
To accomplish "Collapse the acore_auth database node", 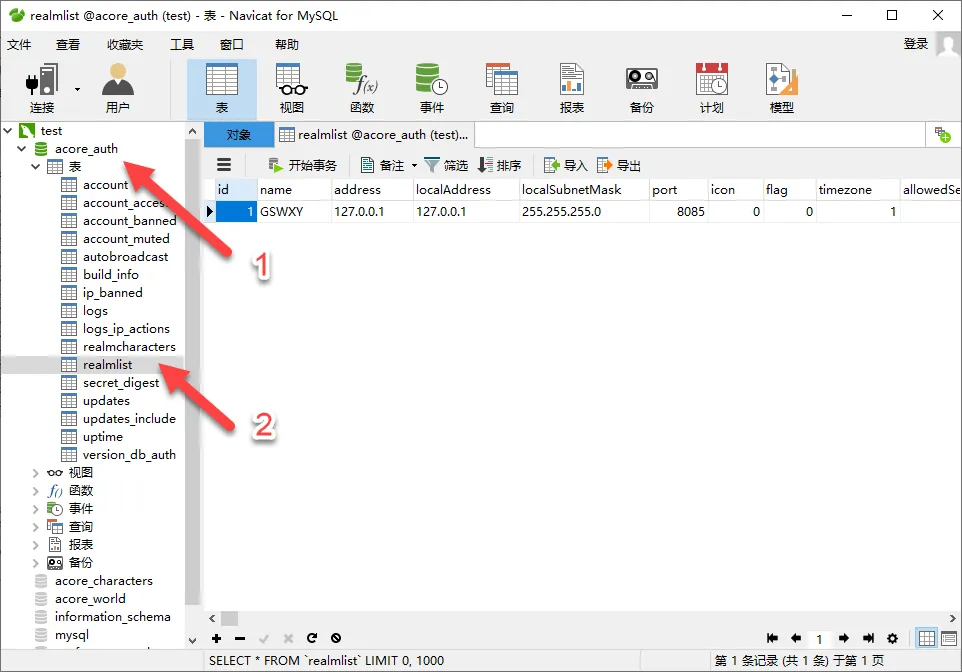I will click(22, 149).
